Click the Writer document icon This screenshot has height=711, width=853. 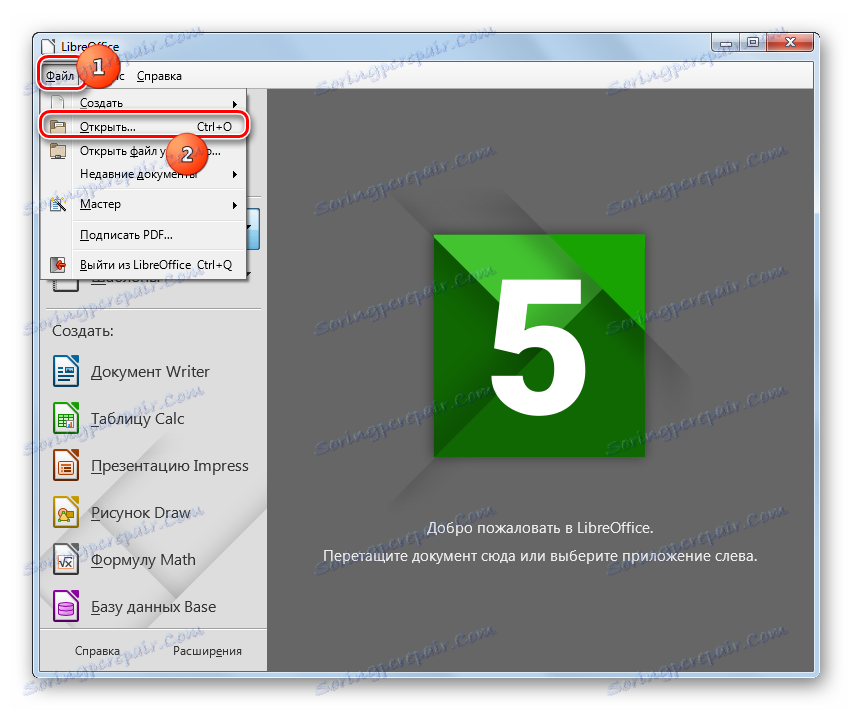66,371
